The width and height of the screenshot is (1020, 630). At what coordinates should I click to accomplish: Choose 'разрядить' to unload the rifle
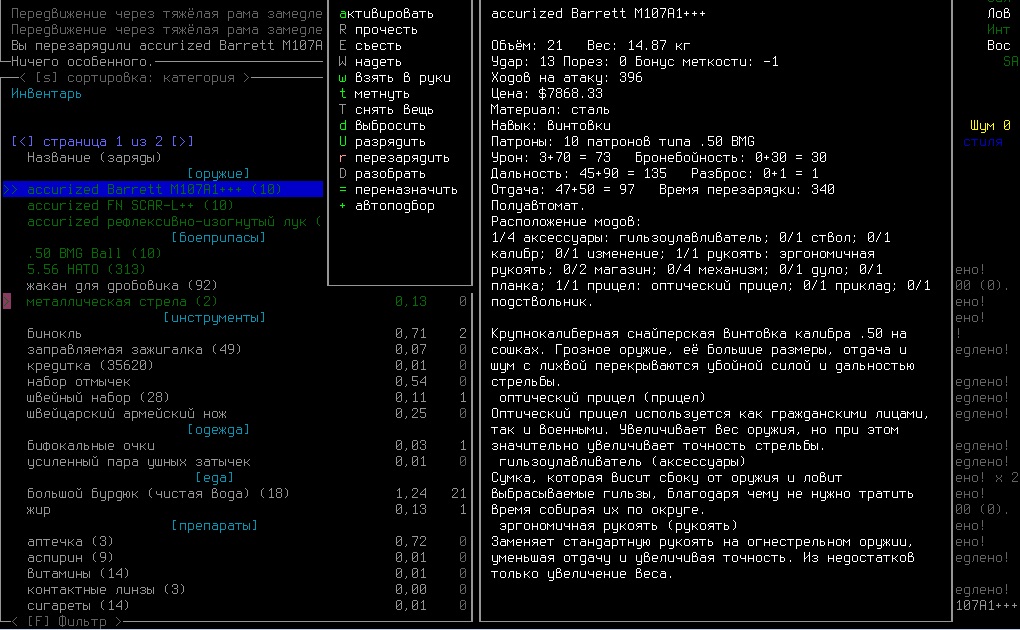pos(382,141)
